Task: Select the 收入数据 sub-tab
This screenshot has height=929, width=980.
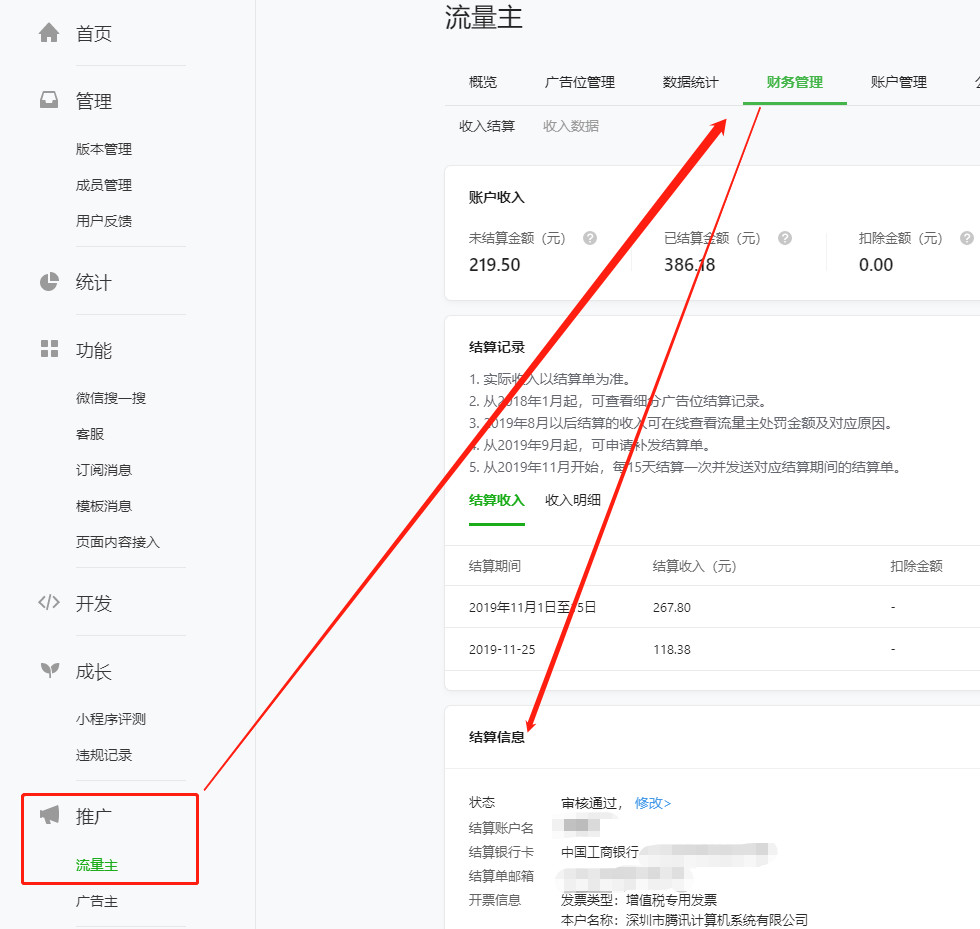Action: coord(571,126)
